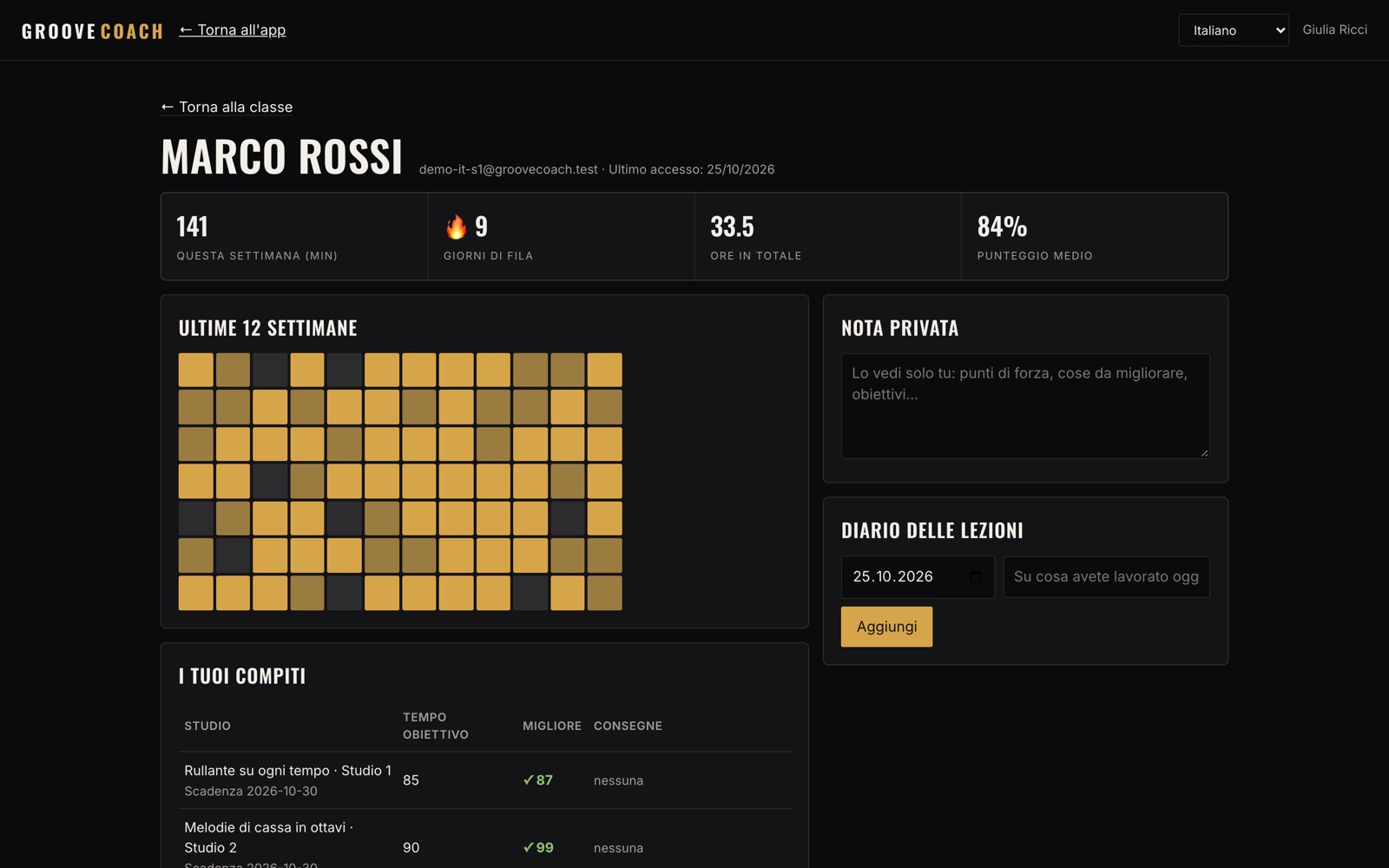Viewport: 1389px width, 868px height.
Task: Click the 'Ultime 12 settimane' heading
Action: tap(267, 328)
